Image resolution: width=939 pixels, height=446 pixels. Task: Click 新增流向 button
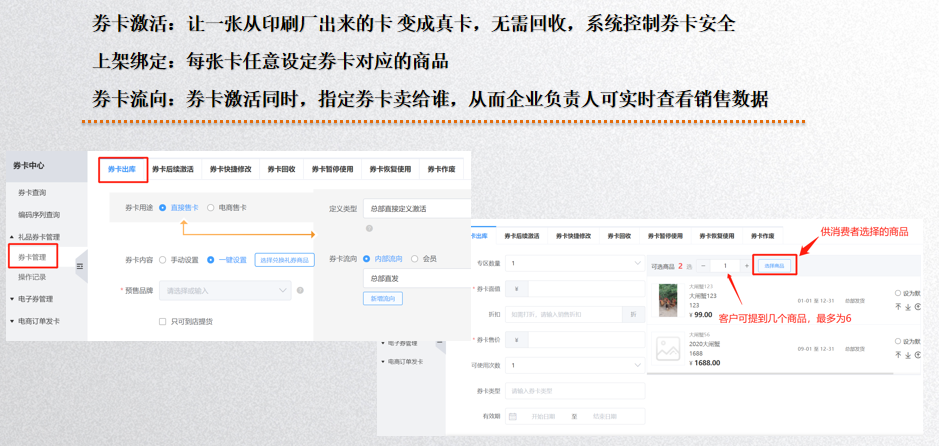click(381, 298)
